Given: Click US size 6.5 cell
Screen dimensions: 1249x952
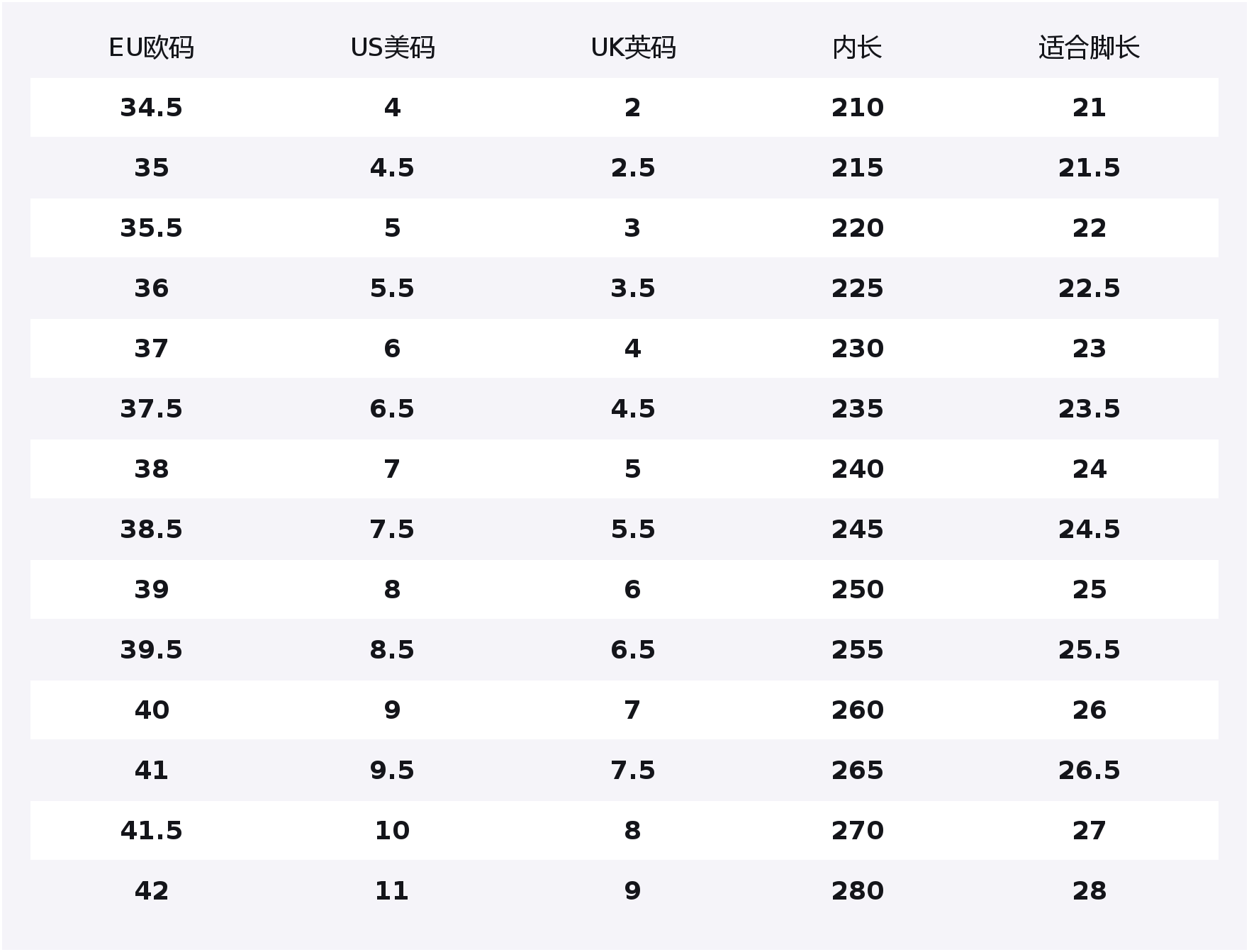Looking at the screenshot, I should [392, 409].
